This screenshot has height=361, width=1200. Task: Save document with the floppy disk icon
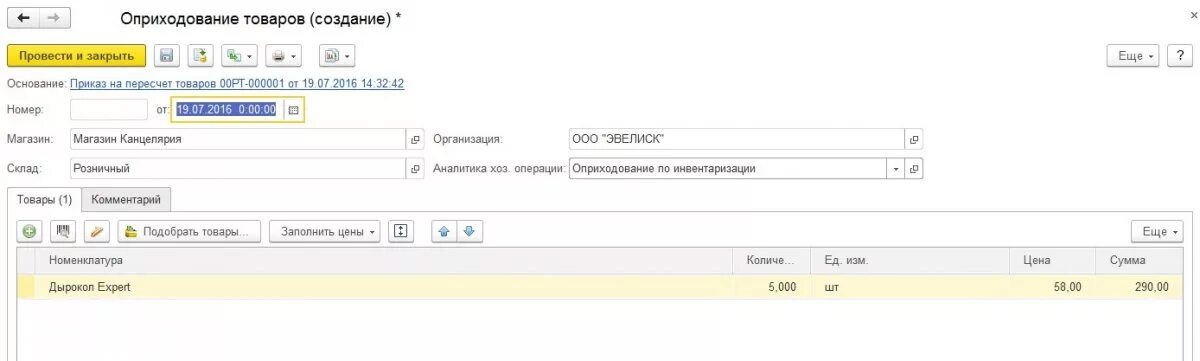167,56
